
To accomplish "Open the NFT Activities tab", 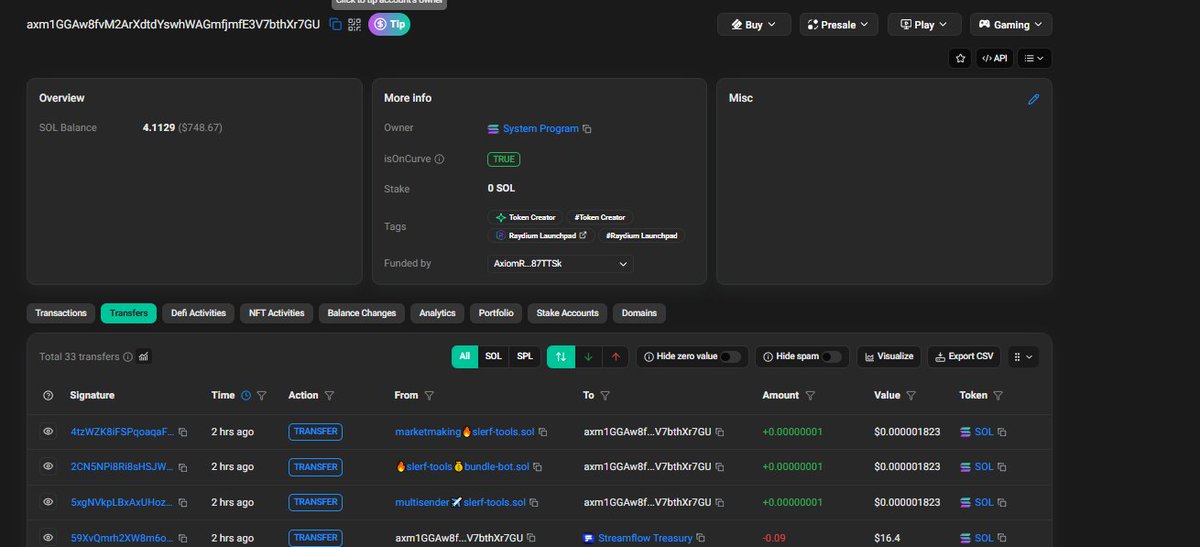I will pos(277,313).
